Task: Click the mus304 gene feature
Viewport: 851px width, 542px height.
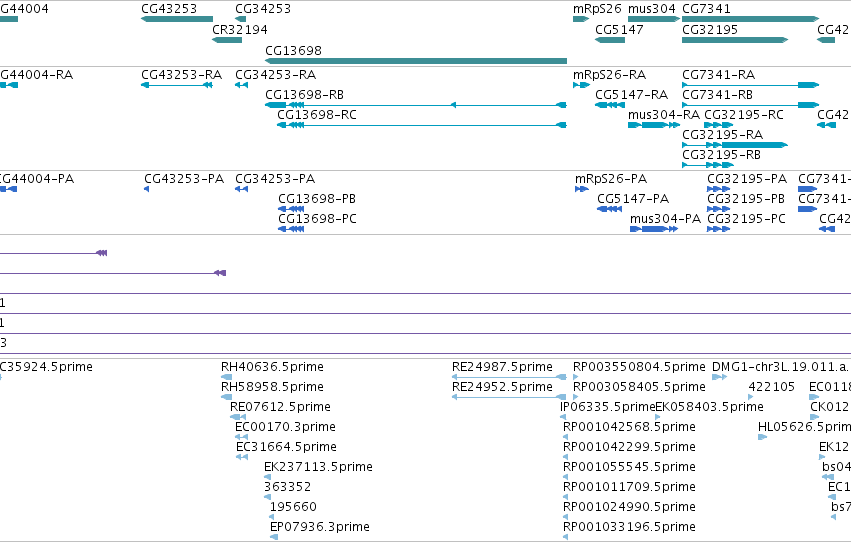Action: (x=653, y=19)
